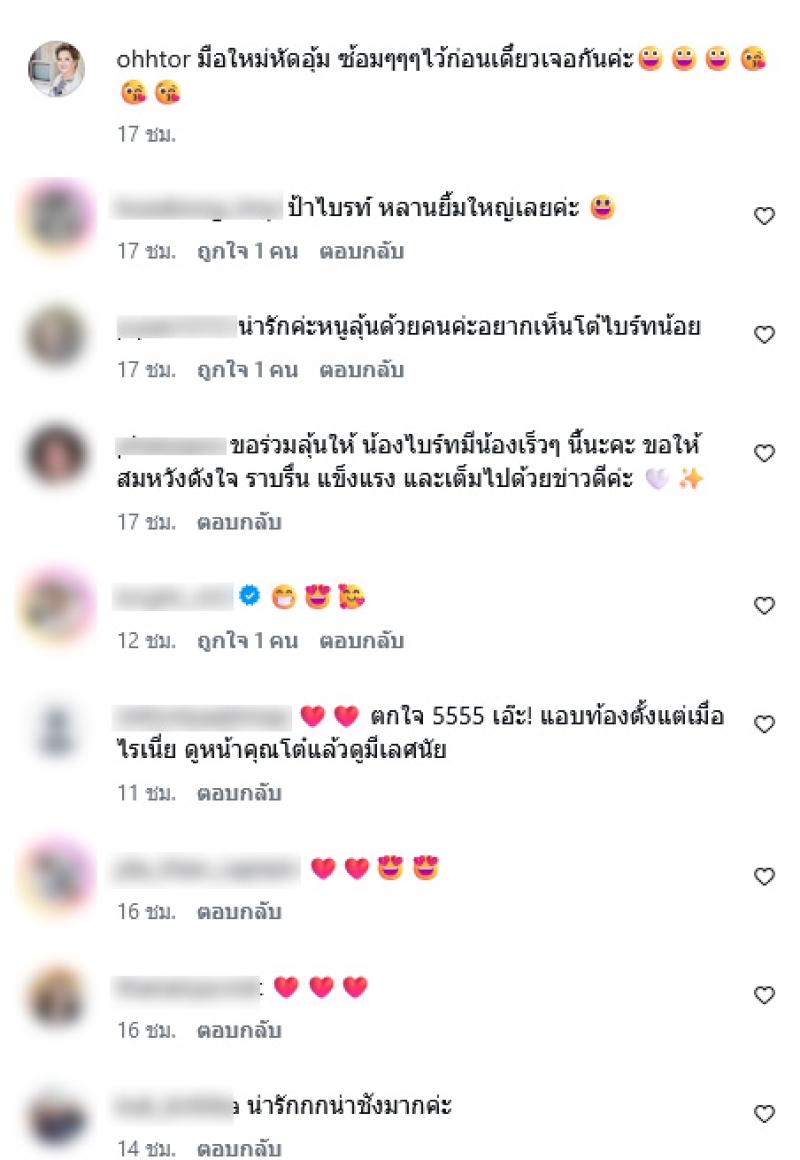Click the blue verified badge icon
The width and height of the screenshot is (800, 1160).
tap(249, 595)
